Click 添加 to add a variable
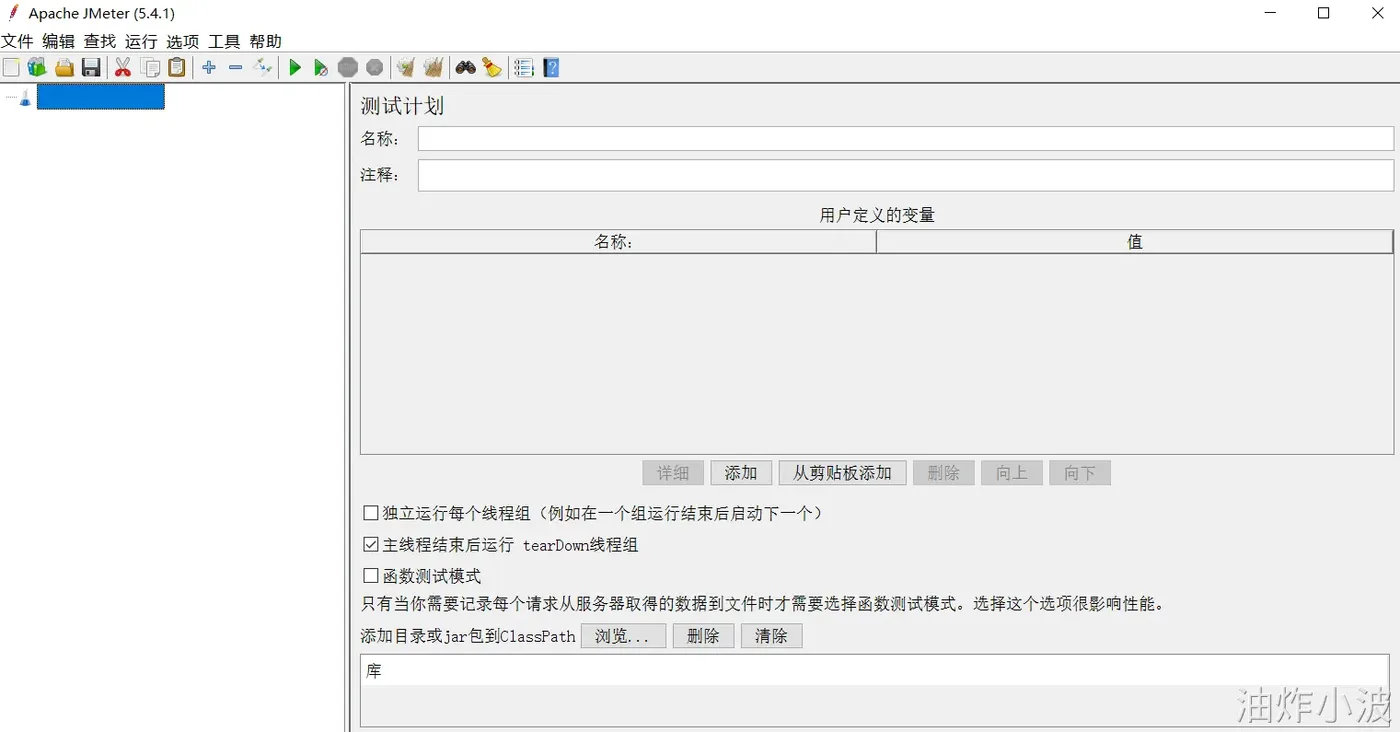The height and width of the screenshot is (732, 1400). (741, 473)
